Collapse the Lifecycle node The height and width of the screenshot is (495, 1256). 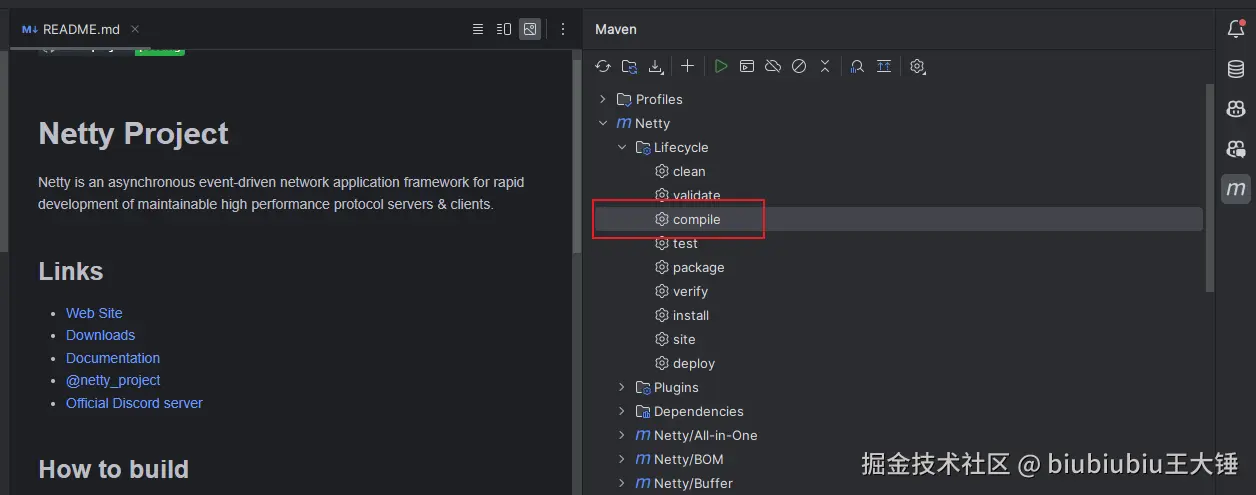click(x=621, y=147)
